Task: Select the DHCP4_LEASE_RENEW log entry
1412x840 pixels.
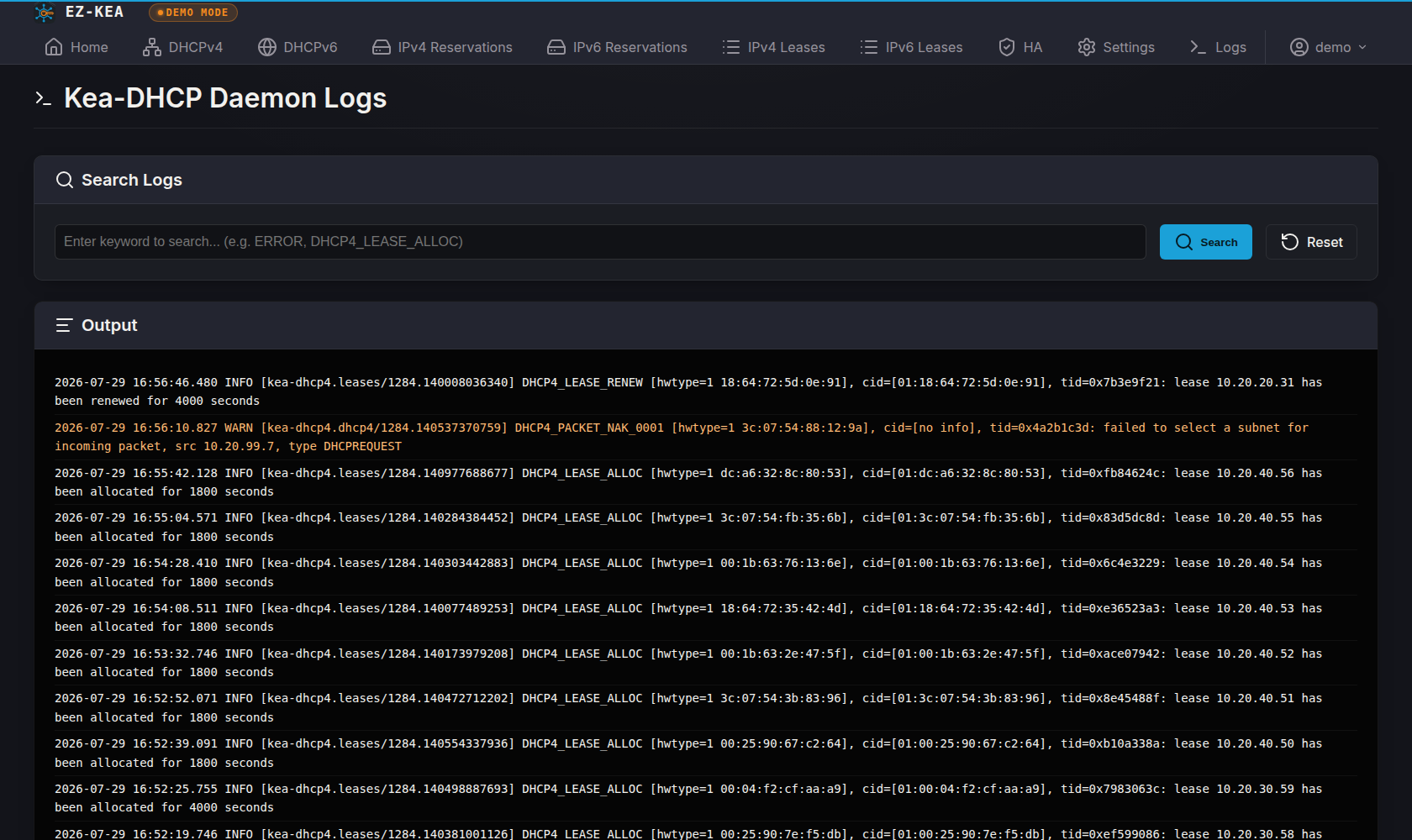Action: 706,391
